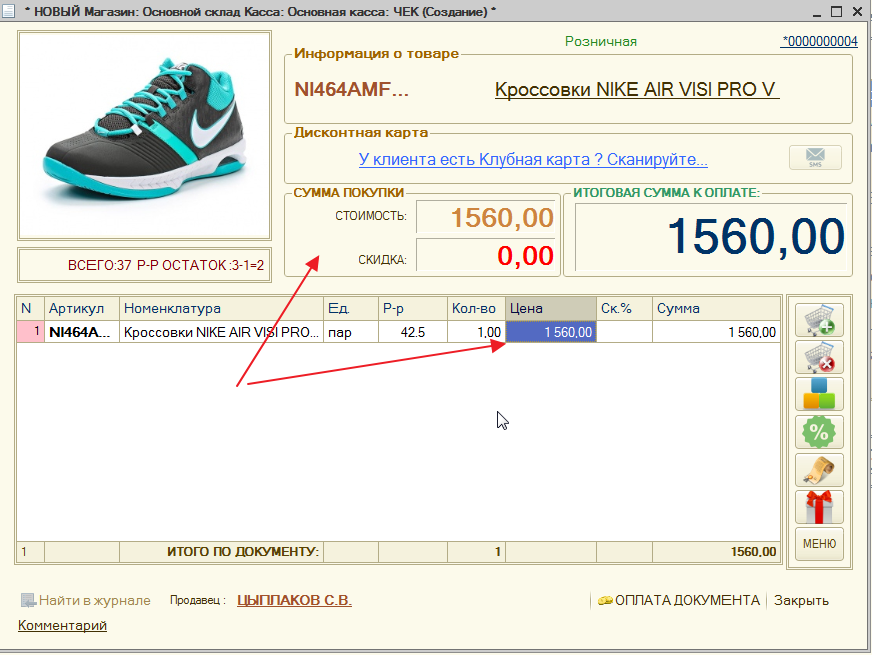Image resolution: width=872 pixels, height=655 pixels.
Task: Click the club card scan link
Action: click(533, 160)
